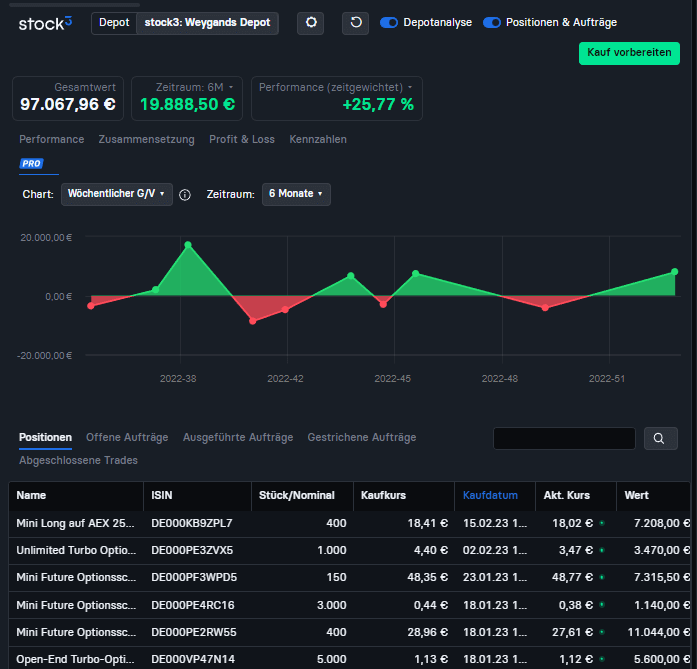Open the 6 Monate Zeitraum dropdown
This screenshot has height=669, width=697.
(x=296, y=194)
